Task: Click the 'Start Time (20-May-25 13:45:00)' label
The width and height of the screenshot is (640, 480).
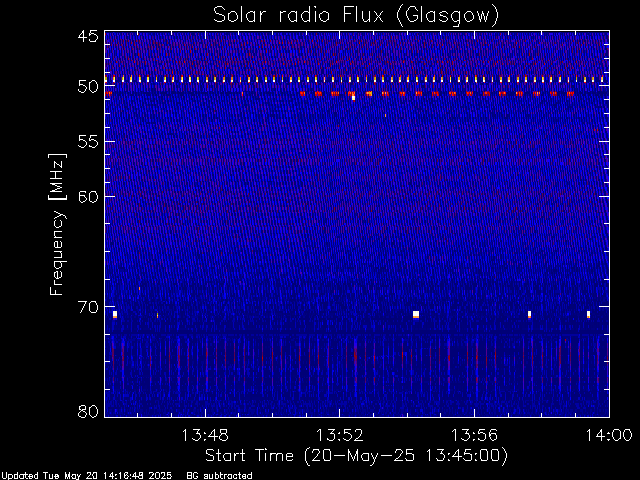Action: 356,456
